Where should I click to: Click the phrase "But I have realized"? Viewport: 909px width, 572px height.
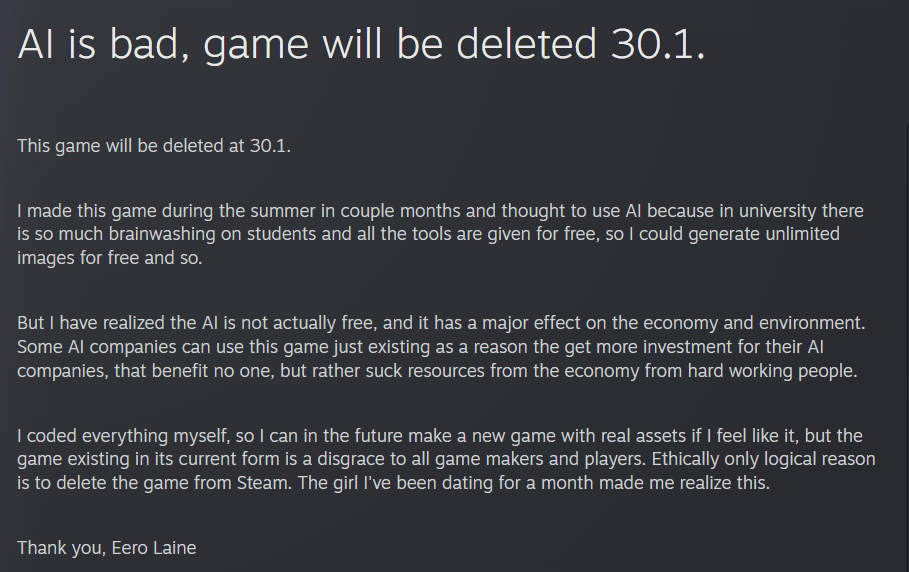coord(91,324)
